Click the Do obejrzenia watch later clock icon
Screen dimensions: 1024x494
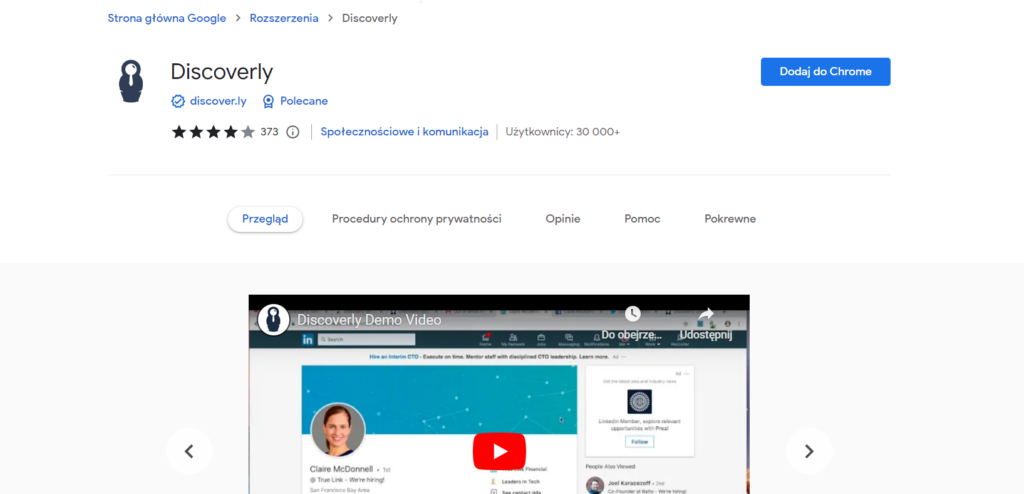point(632,314)
